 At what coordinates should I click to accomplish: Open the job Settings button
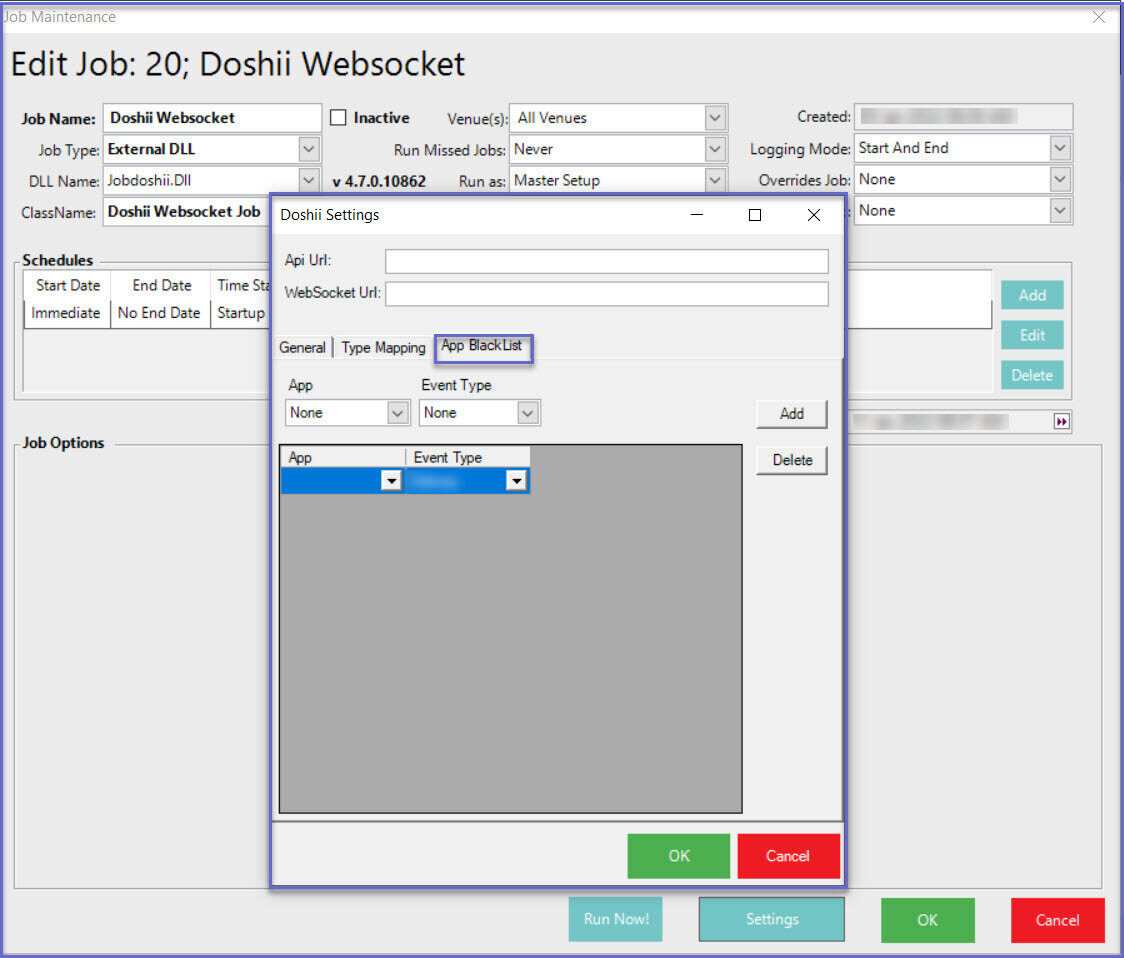[x=772, y=919]
